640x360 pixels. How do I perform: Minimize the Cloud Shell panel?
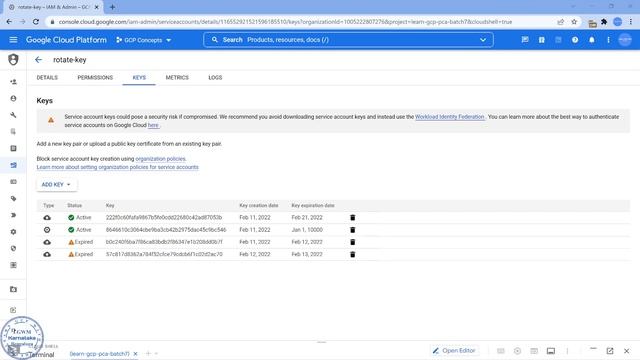(593, 349)
